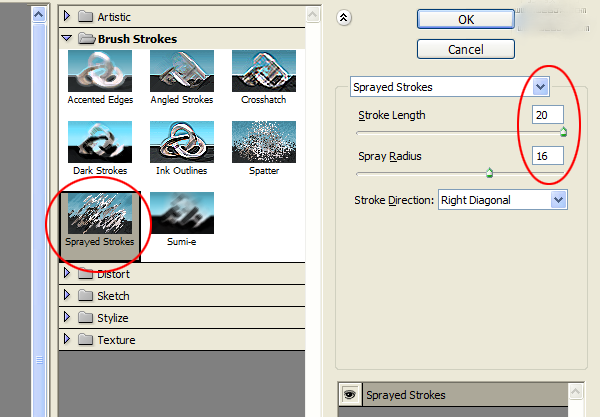Open the Sprayed Strokes filter dropdown

tap(540, 87)
